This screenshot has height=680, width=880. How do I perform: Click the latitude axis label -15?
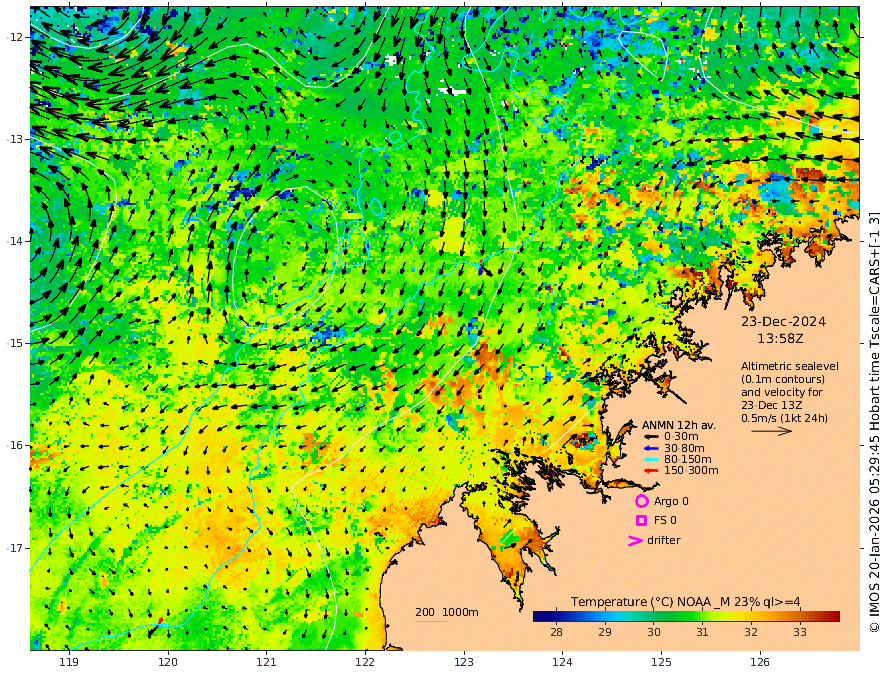15,343
